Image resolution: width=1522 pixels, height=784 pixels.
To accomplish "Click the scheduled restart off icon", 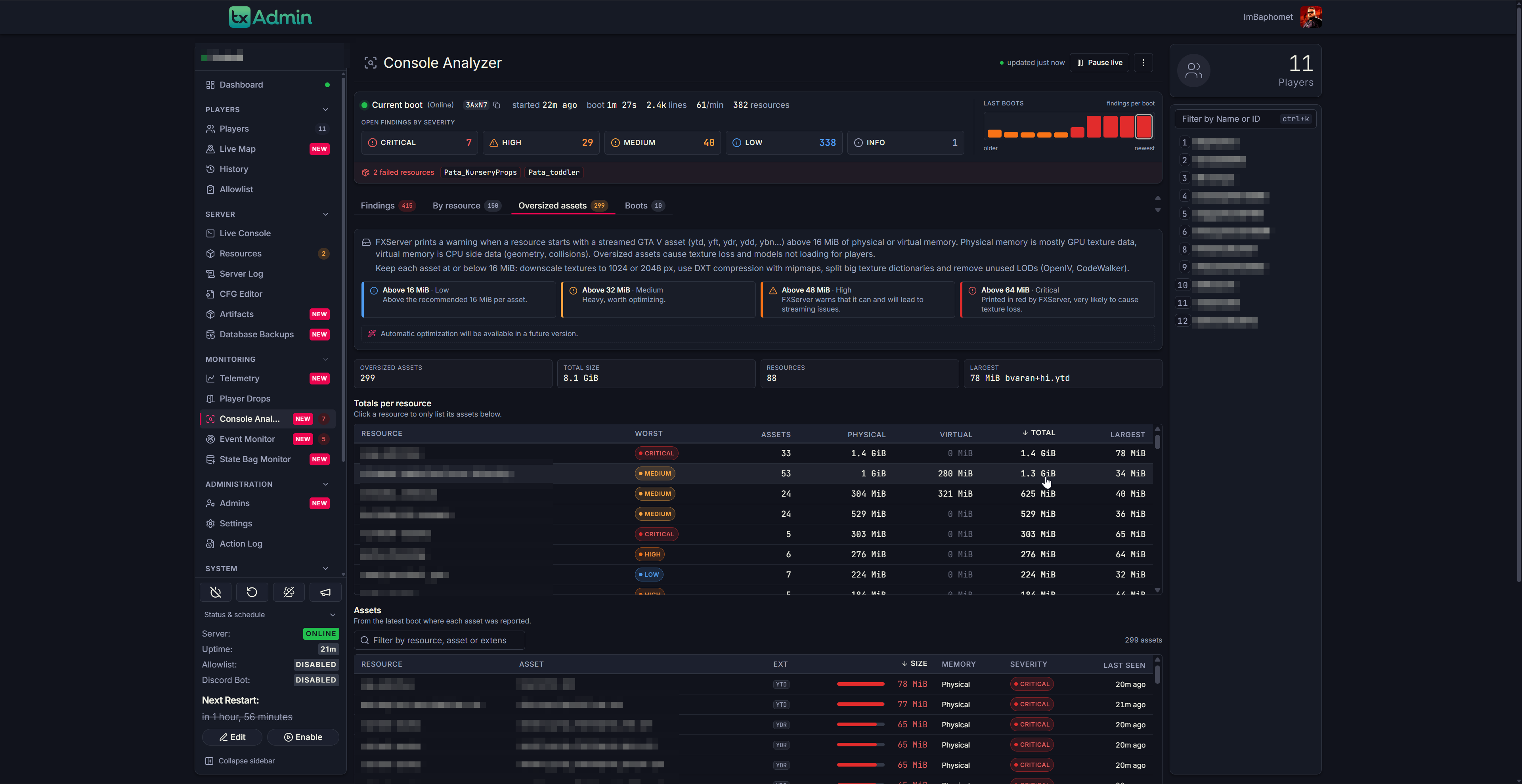I will pos(216,592).
